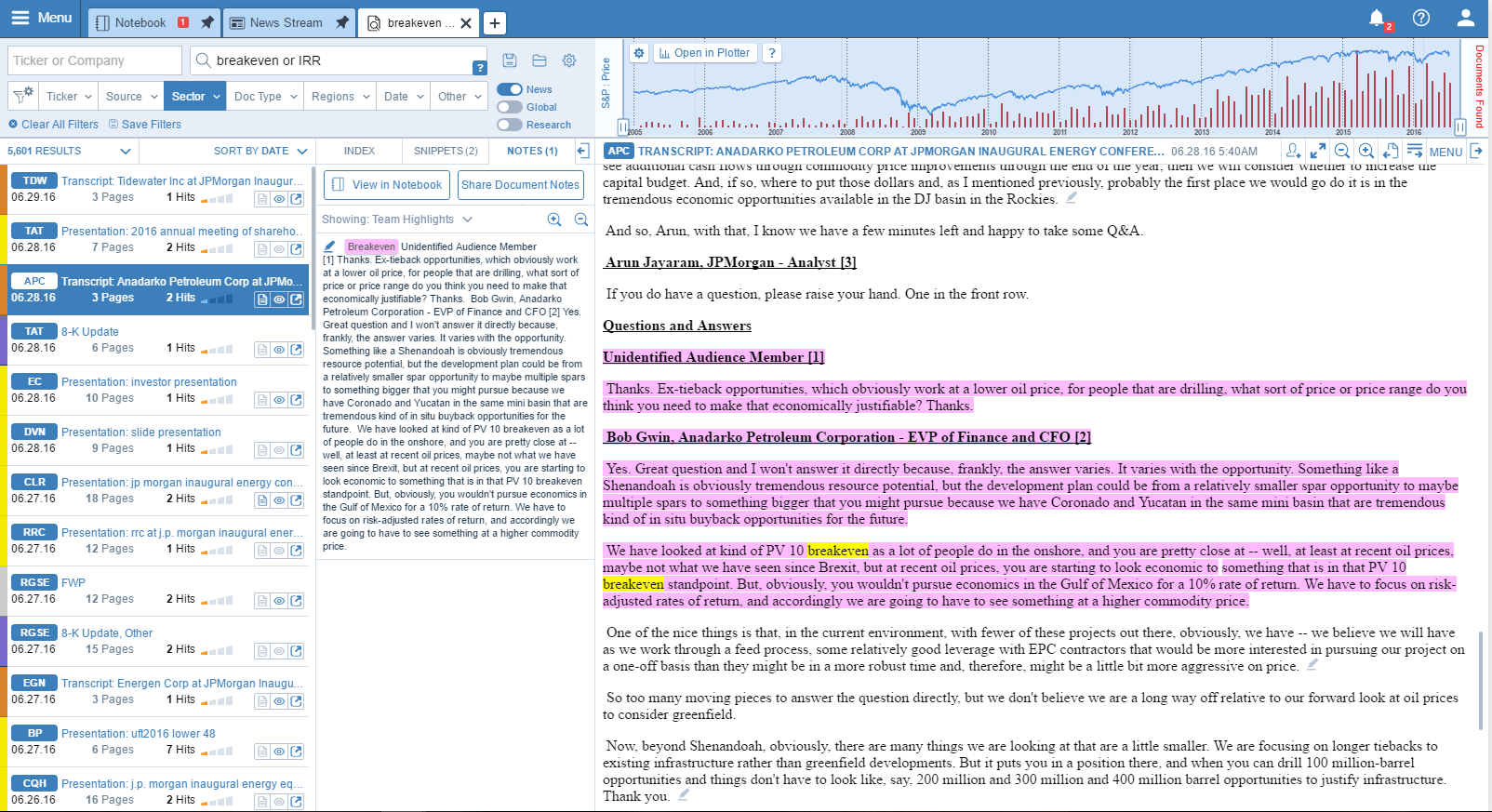Open the Sort By Date dropdown

tap(260, 151)
